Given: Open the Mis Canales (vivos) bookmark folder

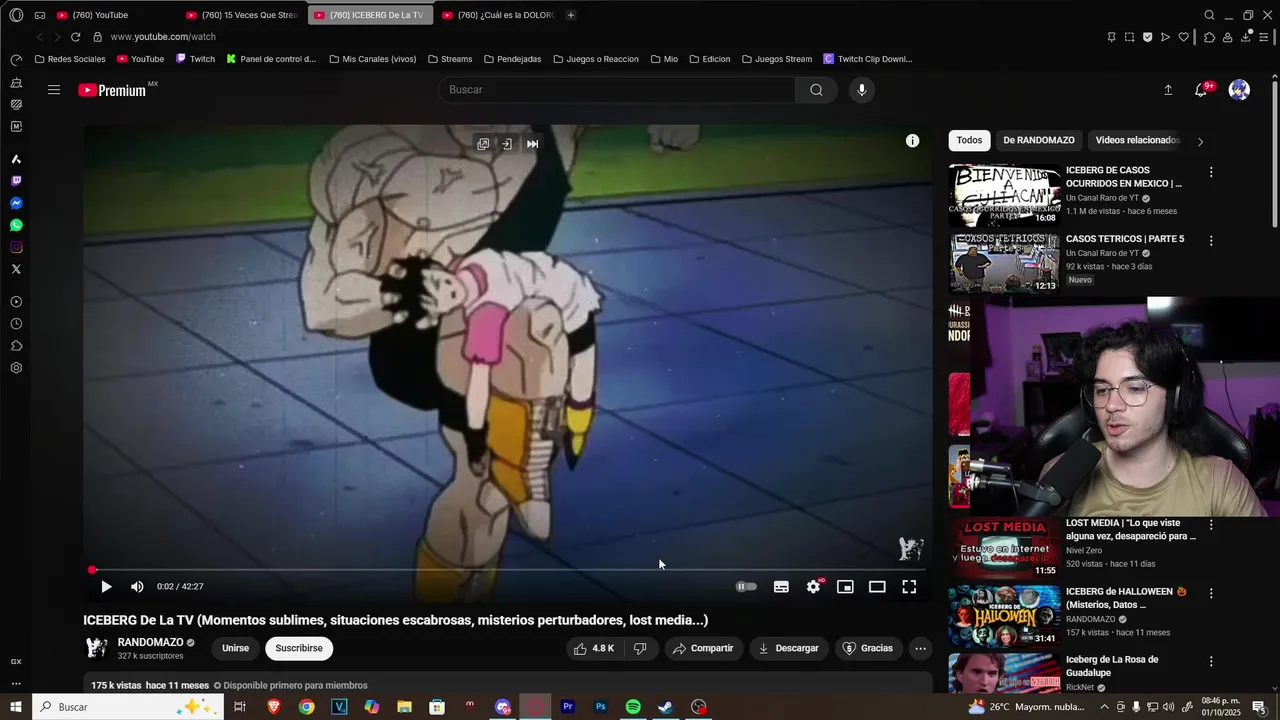Looking at the screenshot, I should click(372, 59).
